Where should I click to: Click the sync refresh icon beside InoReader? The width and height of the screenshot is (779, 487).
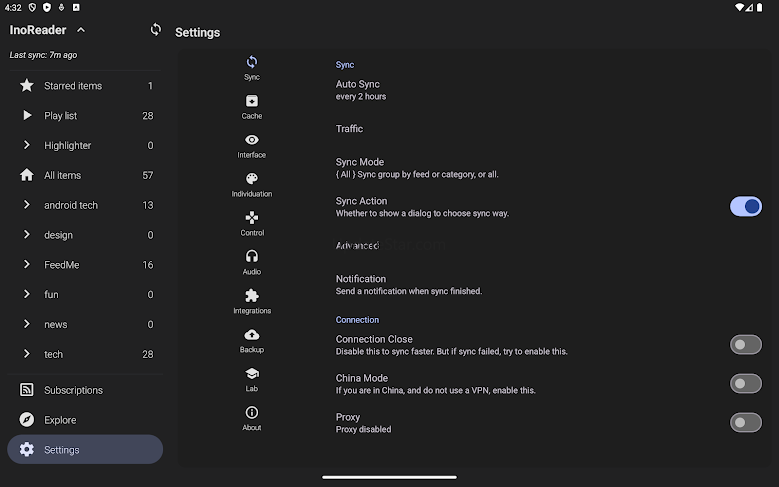click(155, 30)
